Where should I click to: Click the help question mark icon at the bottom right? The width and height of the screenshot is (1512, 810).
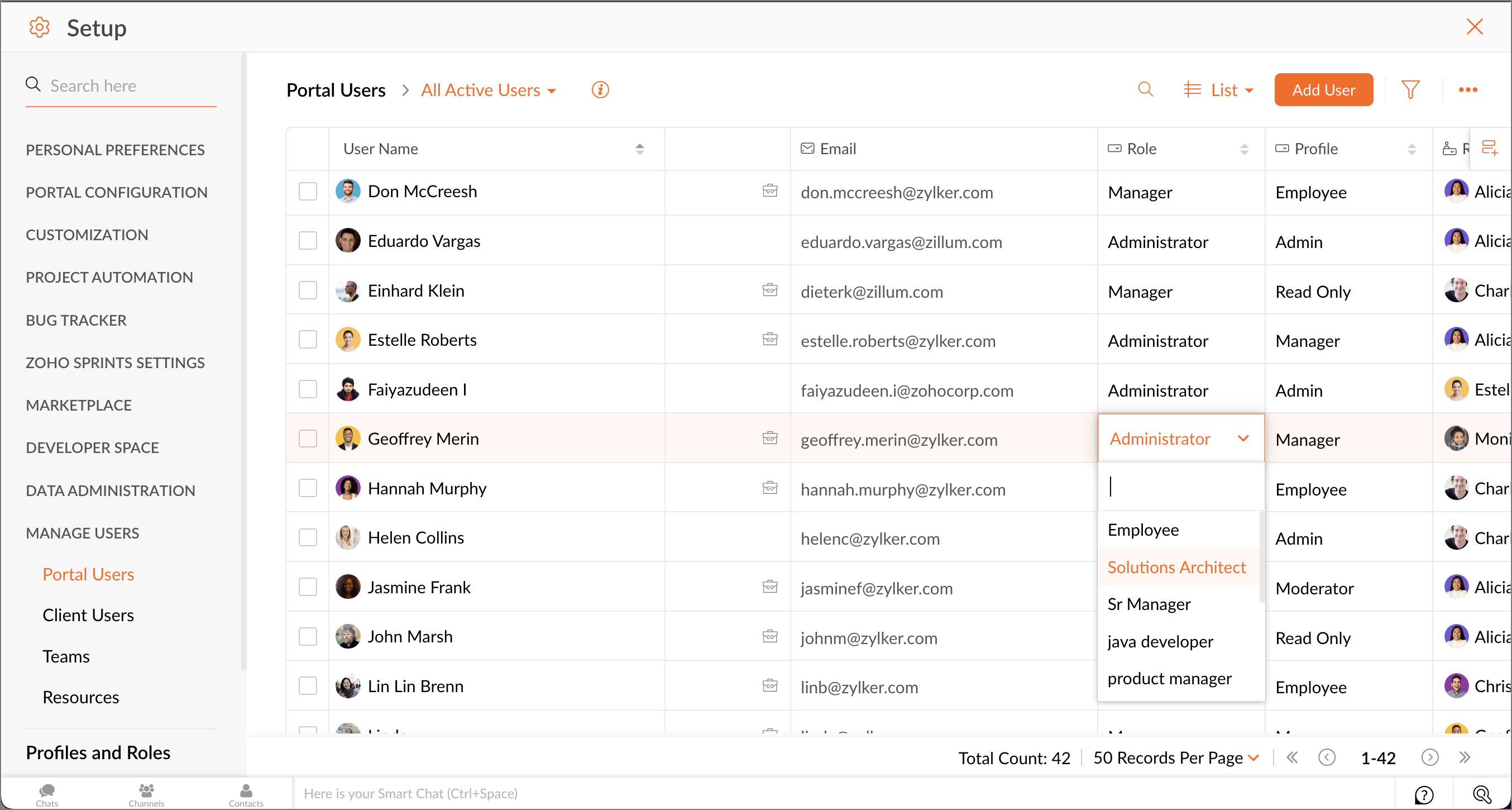tap(1423, 794)
